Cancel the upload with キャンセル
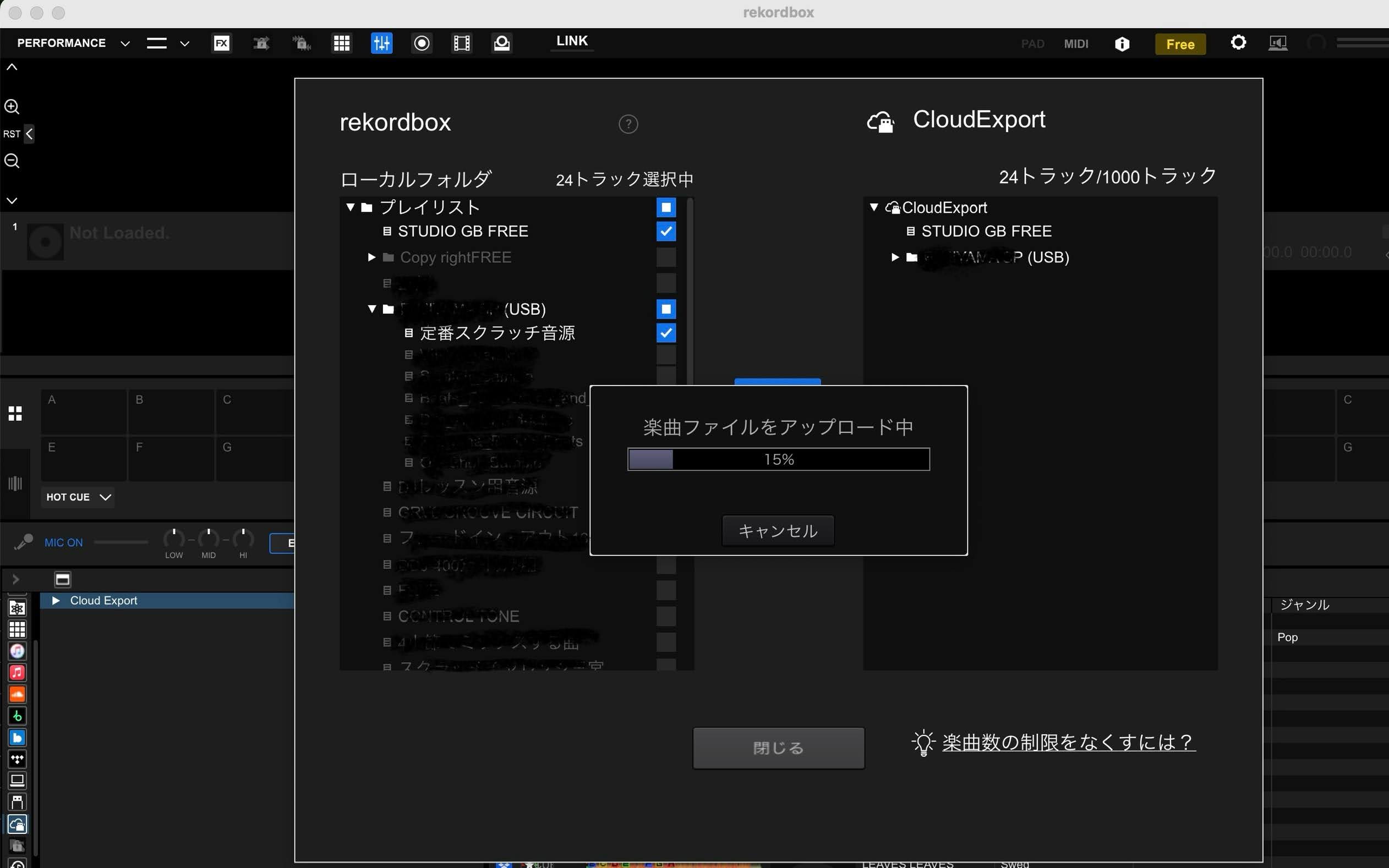1389x868 pixels. point(778,531)
